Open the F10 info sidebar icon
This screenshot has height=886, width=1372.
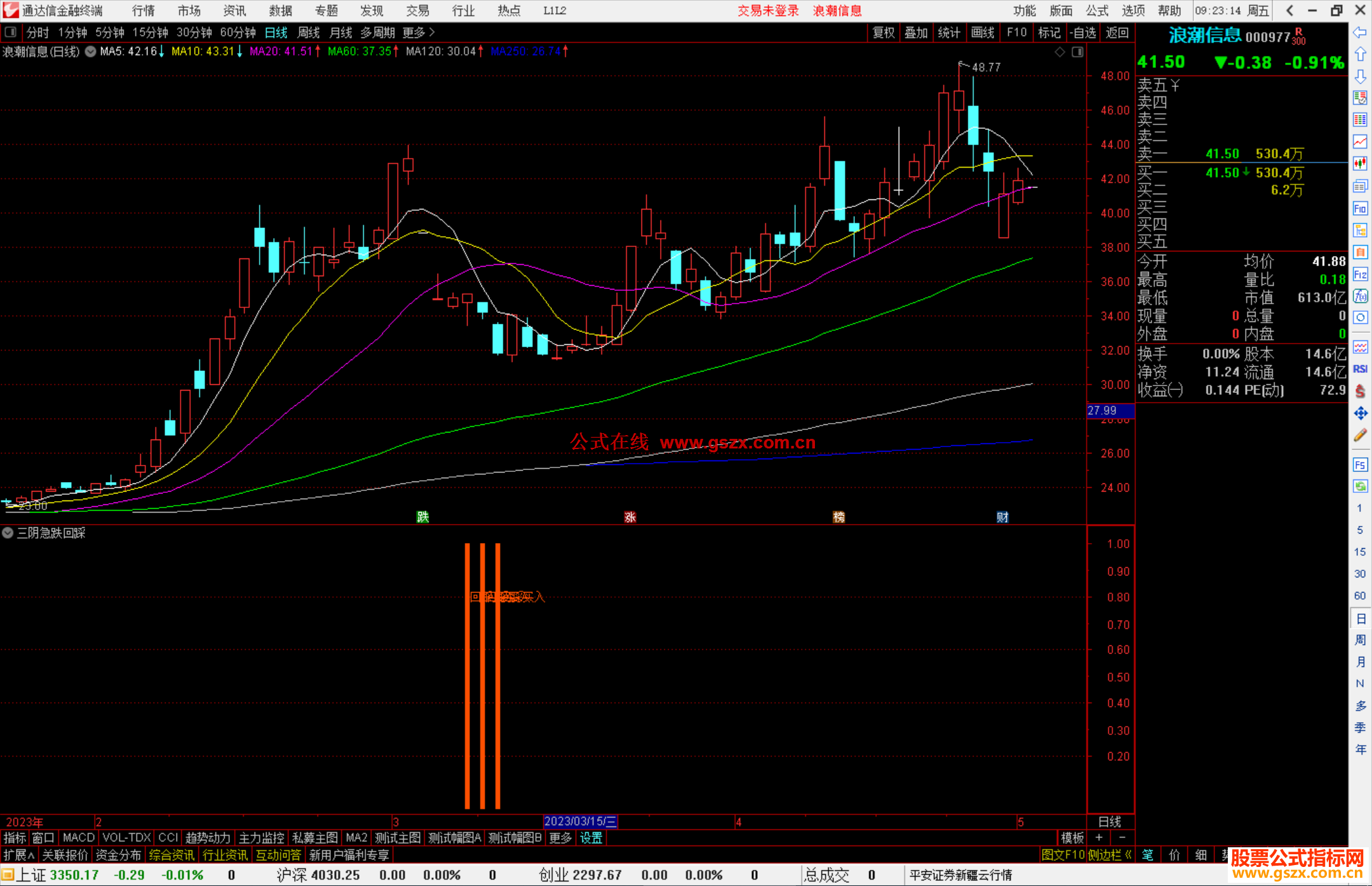(x=1359, y=208)
